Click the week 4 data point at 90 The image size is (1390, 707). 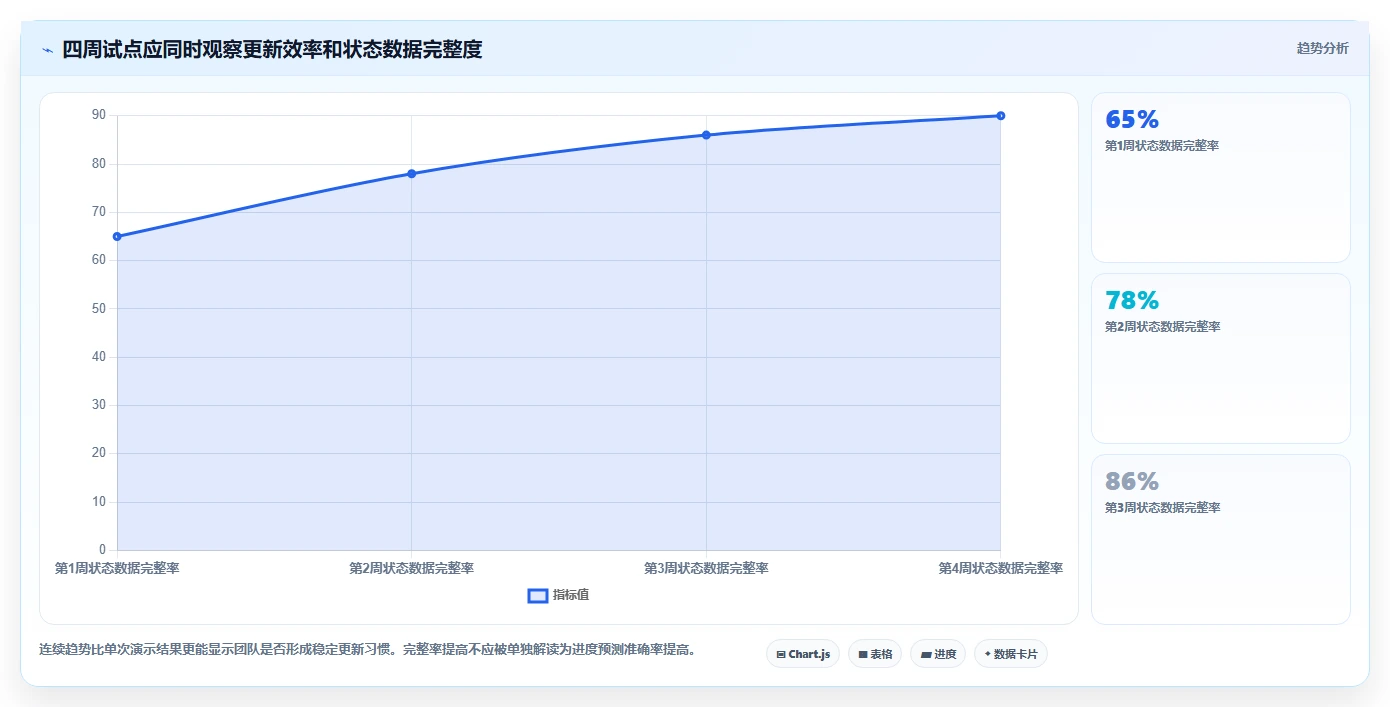click(x=1000, y=116)
